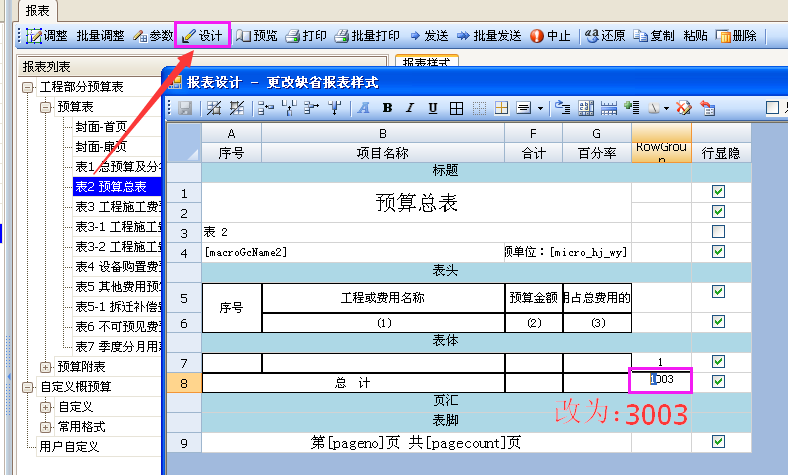The height and width of the screenshot is (475, 788).
Task: Check the unchecked row 3 checkbox
Action: point(717,232)
